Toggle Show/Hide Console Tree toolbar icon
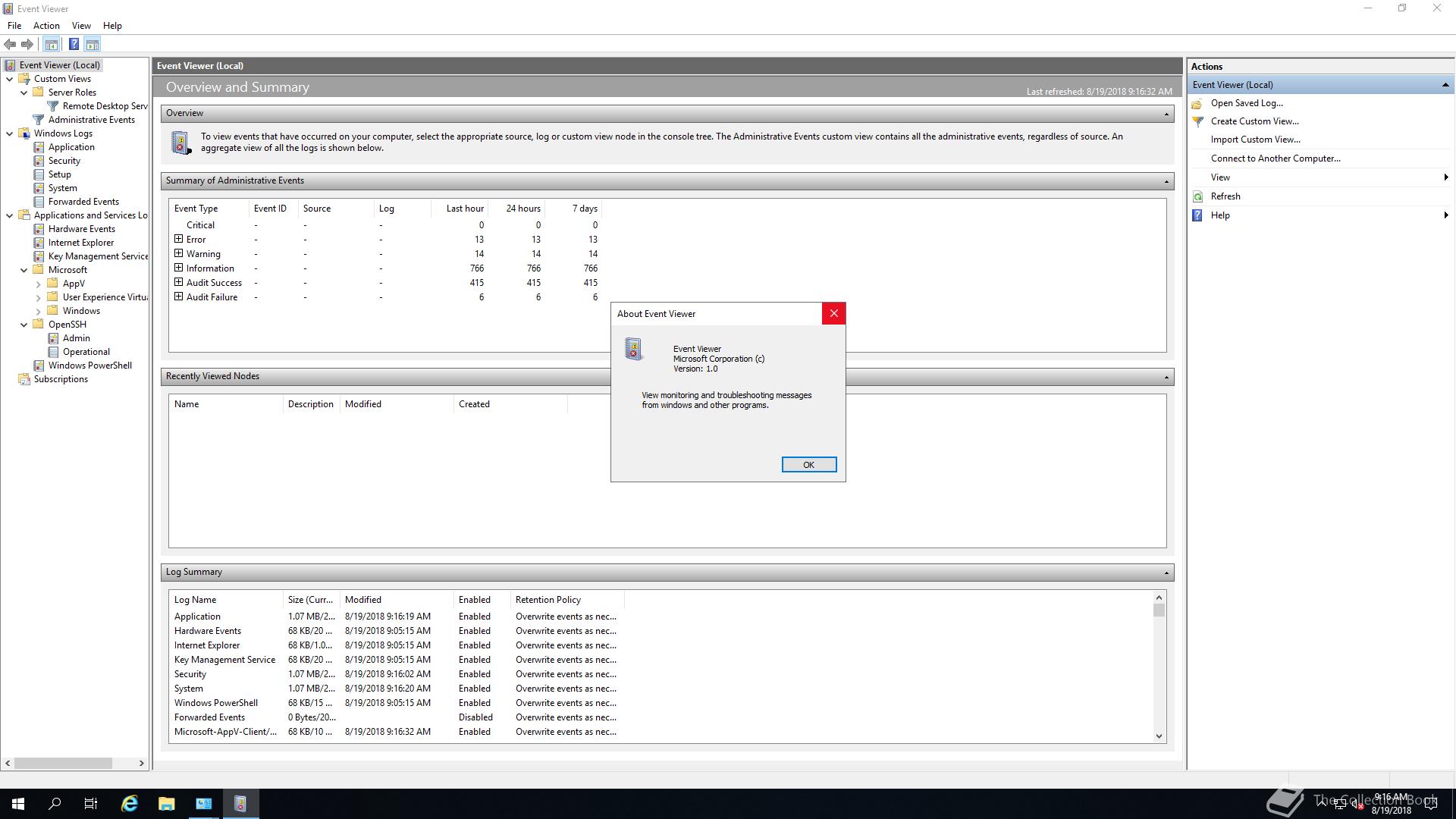 [51, 44]
